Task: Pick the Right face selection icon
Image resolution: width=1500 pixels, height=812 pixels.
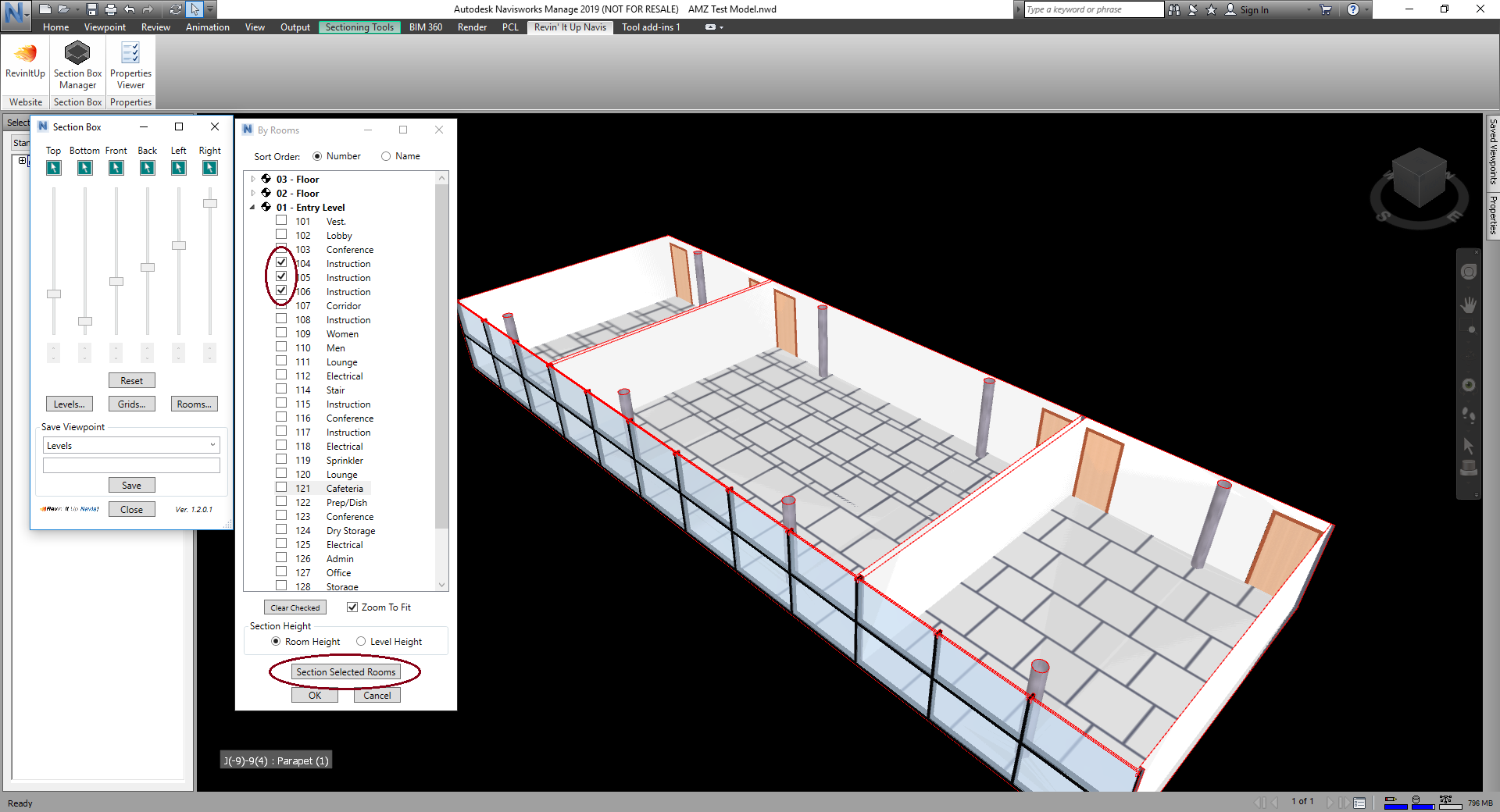Action: (x=209, y=168)
